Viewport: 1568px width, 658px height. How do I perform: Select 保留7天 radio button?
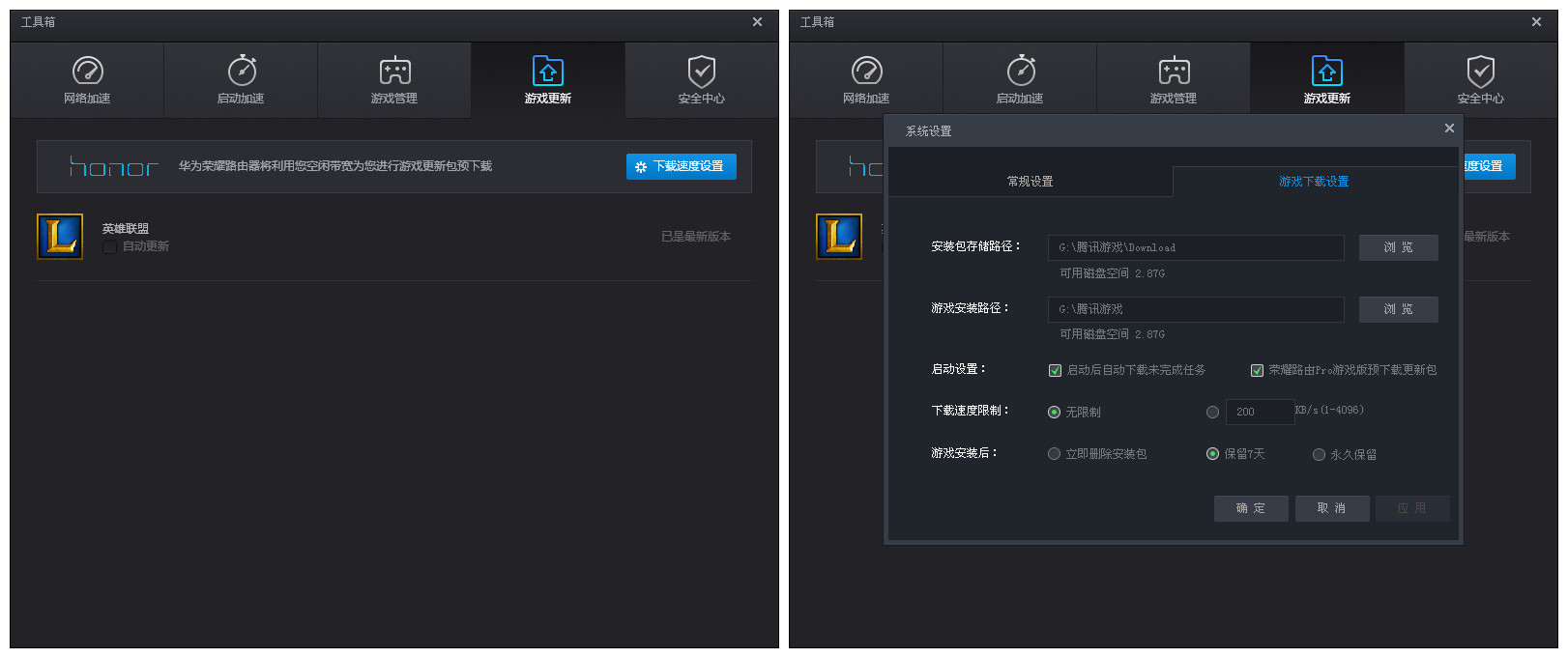coord(1212,454)
